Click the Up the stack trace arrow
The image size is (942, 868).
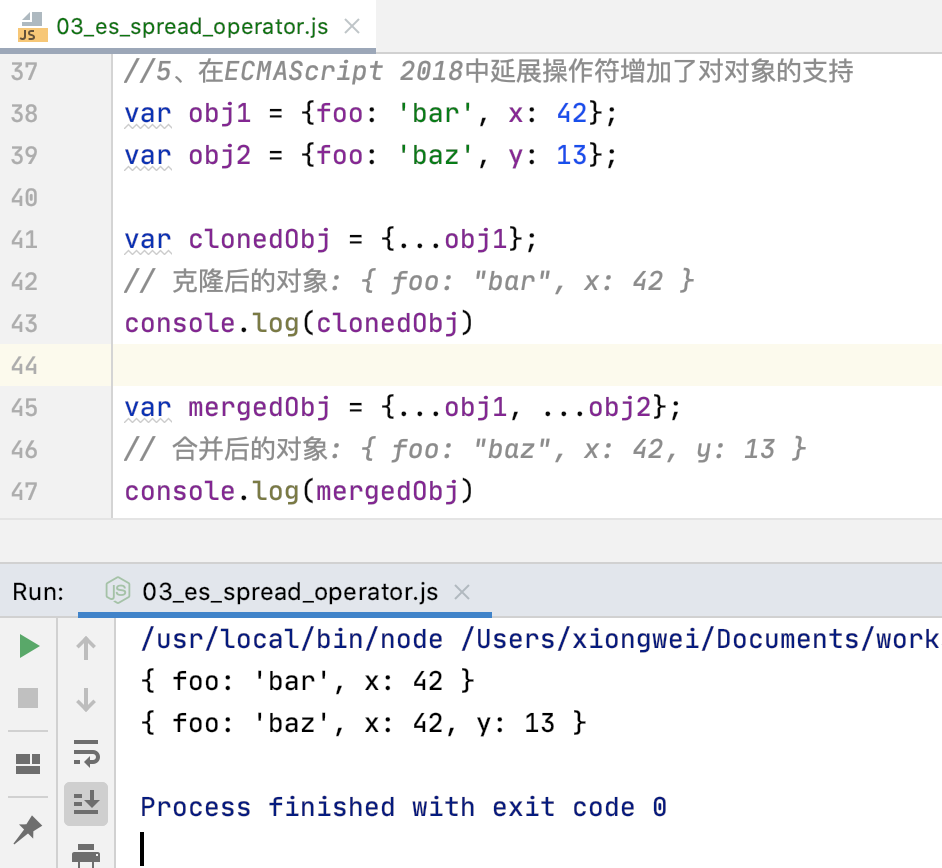tap(86, 648)
